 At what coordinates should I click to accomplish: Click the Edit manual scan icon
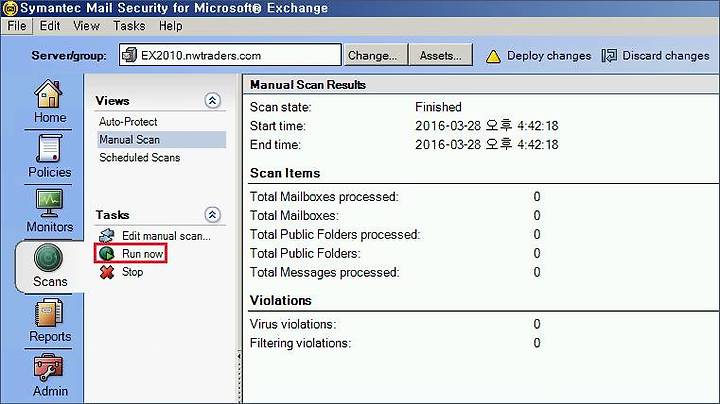(x=107, y=236)
